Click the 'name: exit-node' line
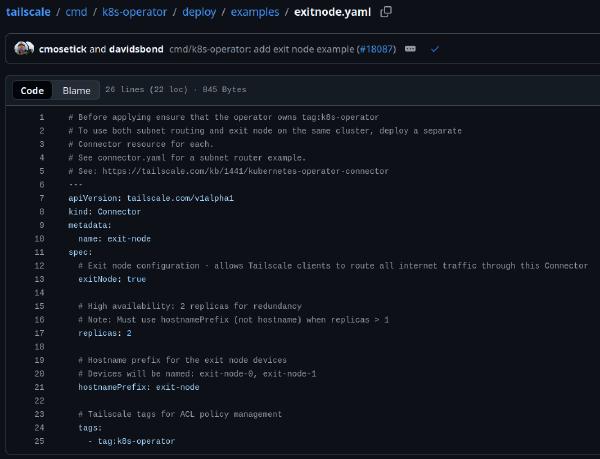600x459 pixels. point(114,239)
